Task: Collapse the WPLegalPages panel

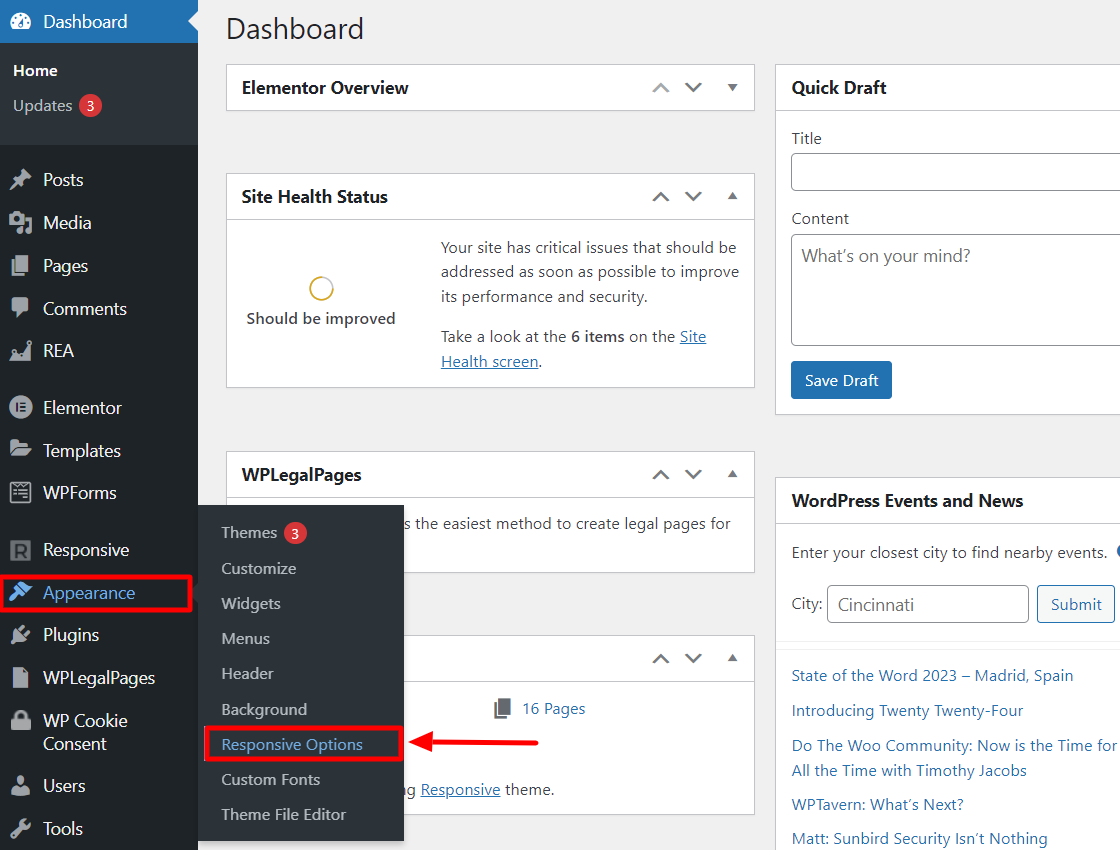Action: click(x=732, y=474)
